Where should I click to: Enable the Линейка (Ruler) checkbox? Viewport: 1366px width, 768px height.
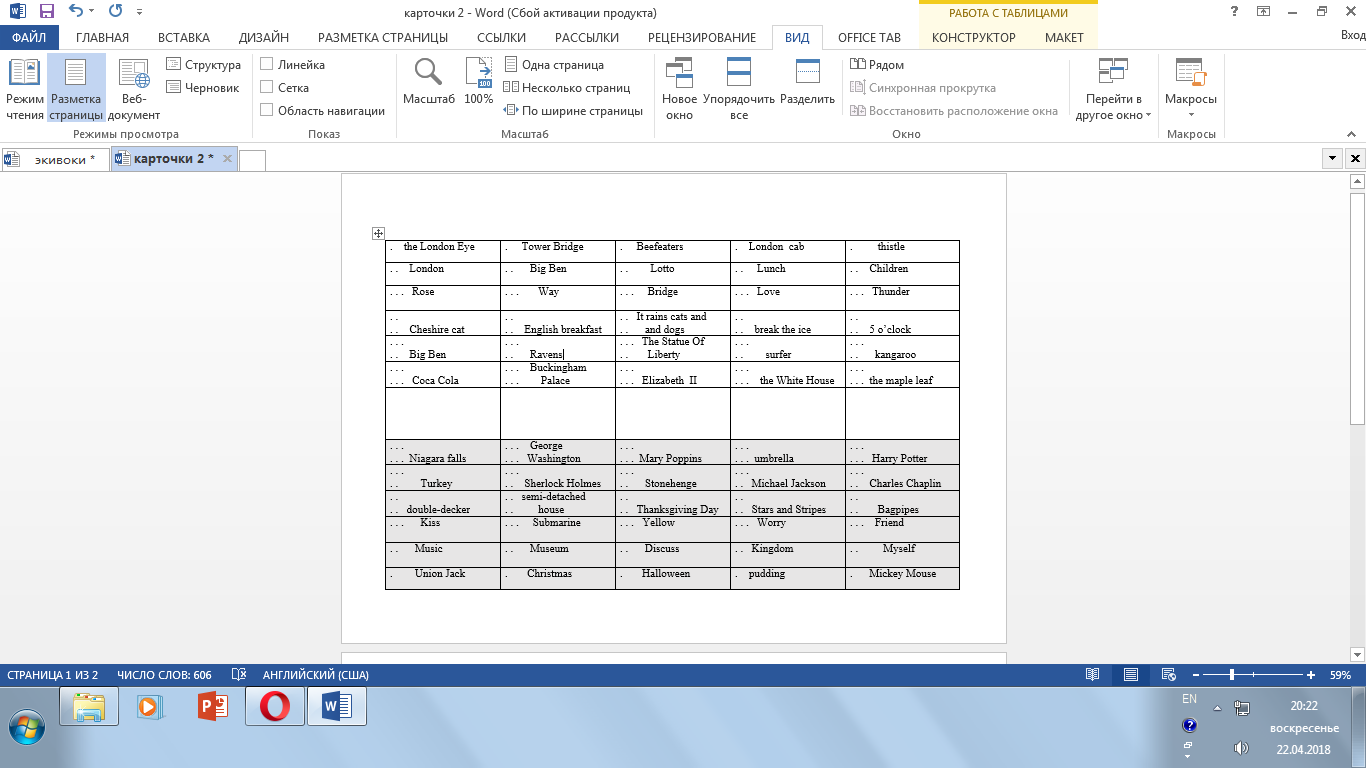coord(267,64)
